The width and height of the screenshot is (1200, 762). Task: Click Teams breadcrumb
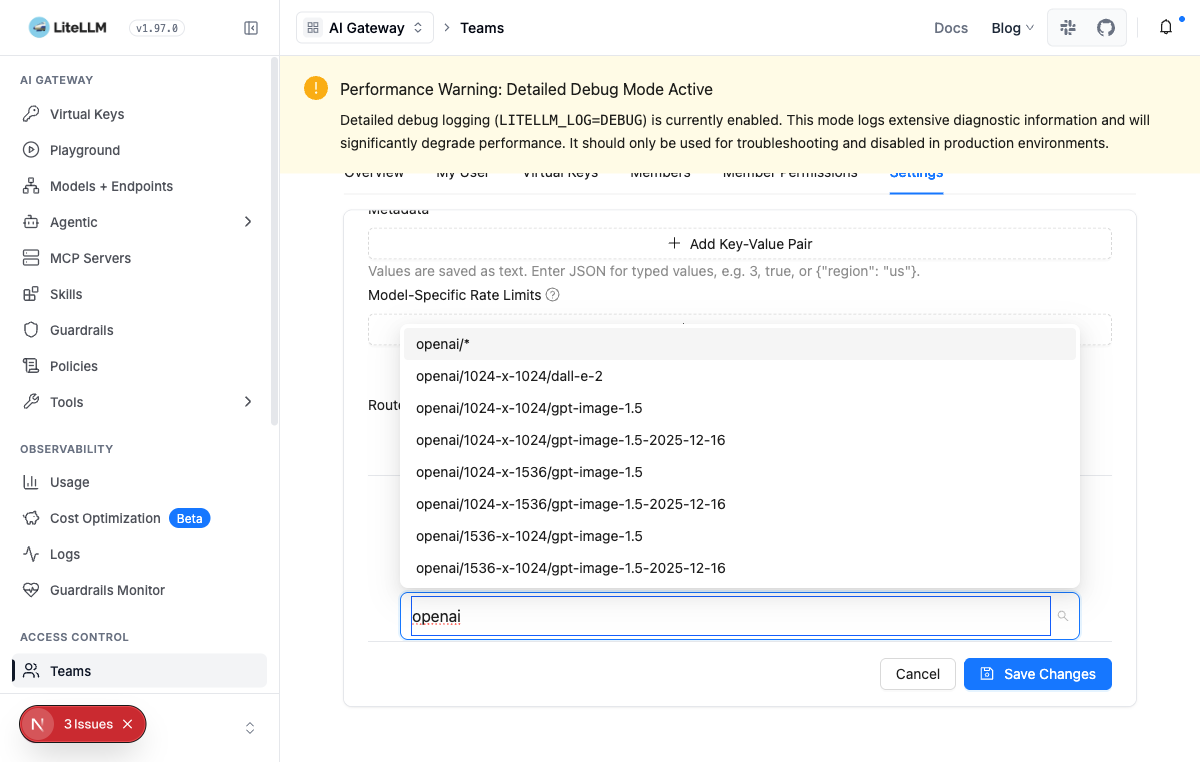482,28
